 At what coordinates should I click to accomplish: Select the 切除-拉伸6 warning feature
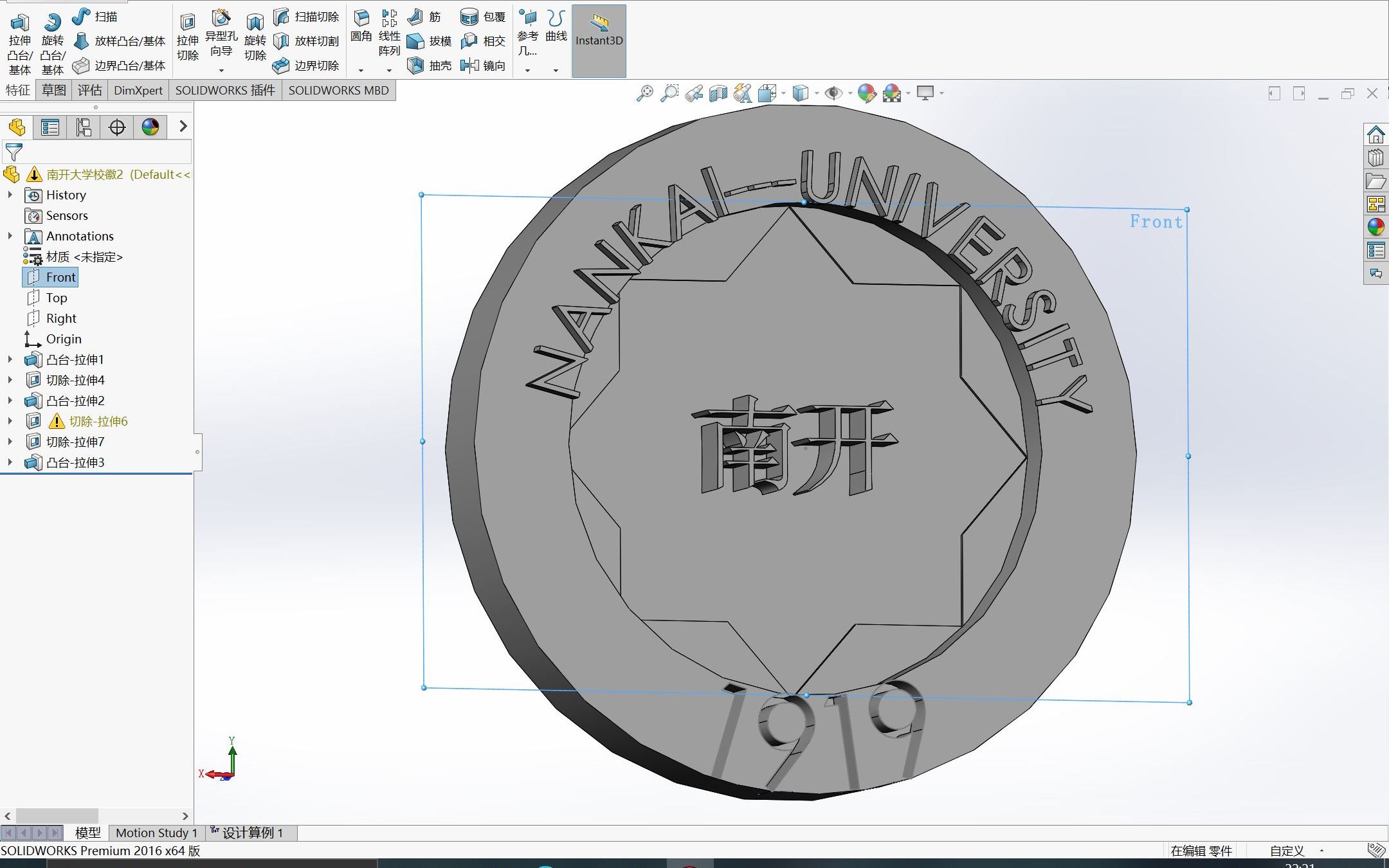[100, 421]
